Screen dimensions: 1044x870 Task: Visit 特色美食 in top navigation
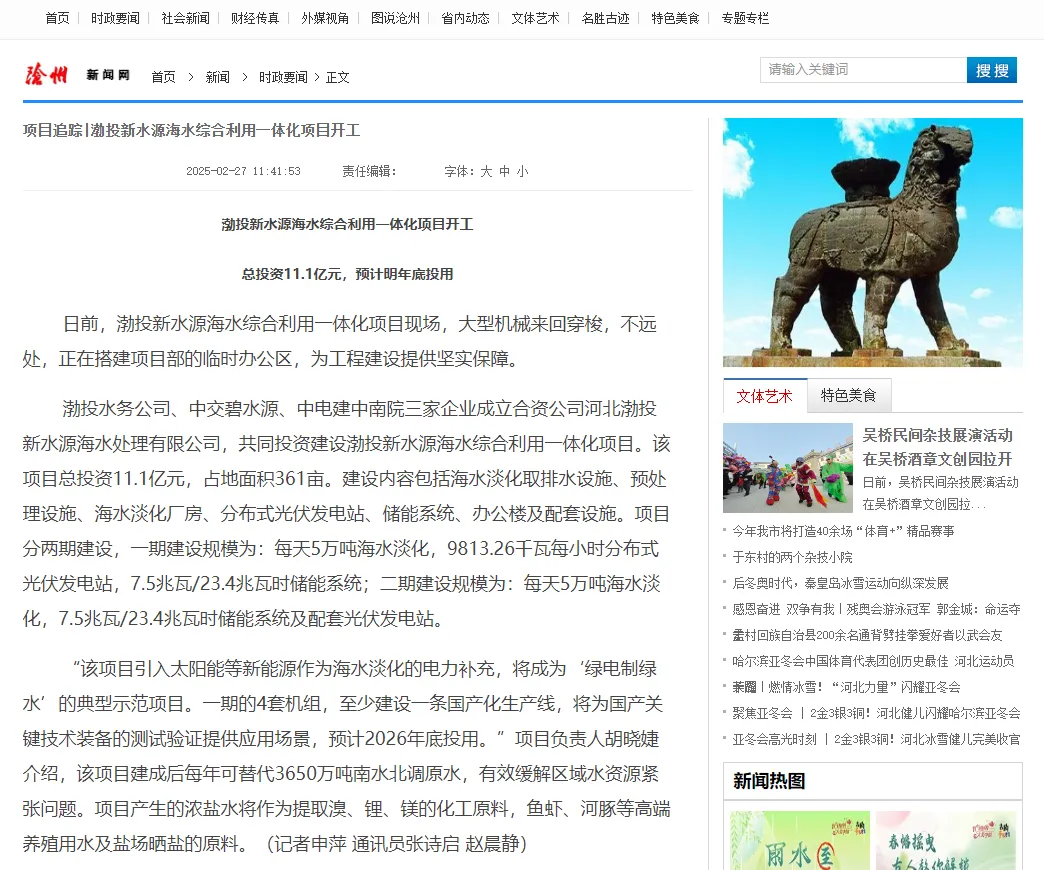675,18
